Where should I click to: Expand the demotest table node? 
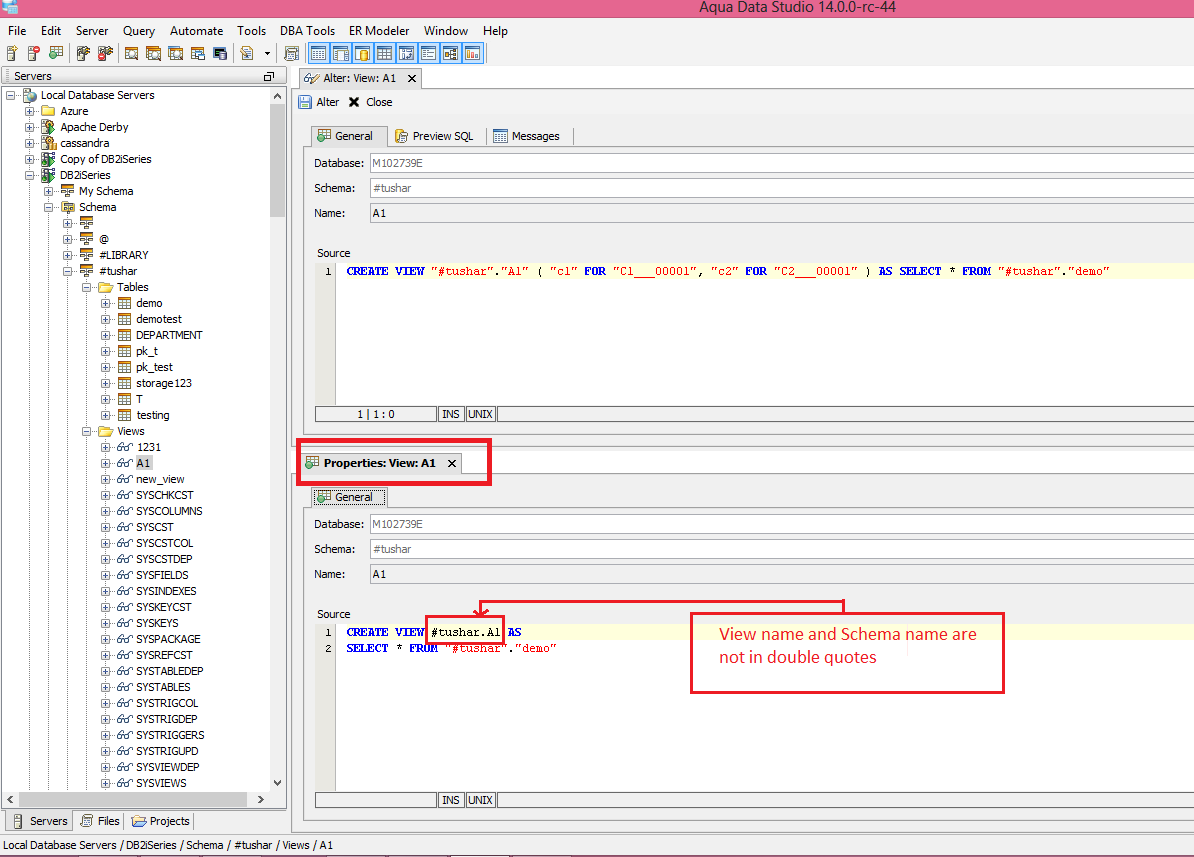point(106,319)
